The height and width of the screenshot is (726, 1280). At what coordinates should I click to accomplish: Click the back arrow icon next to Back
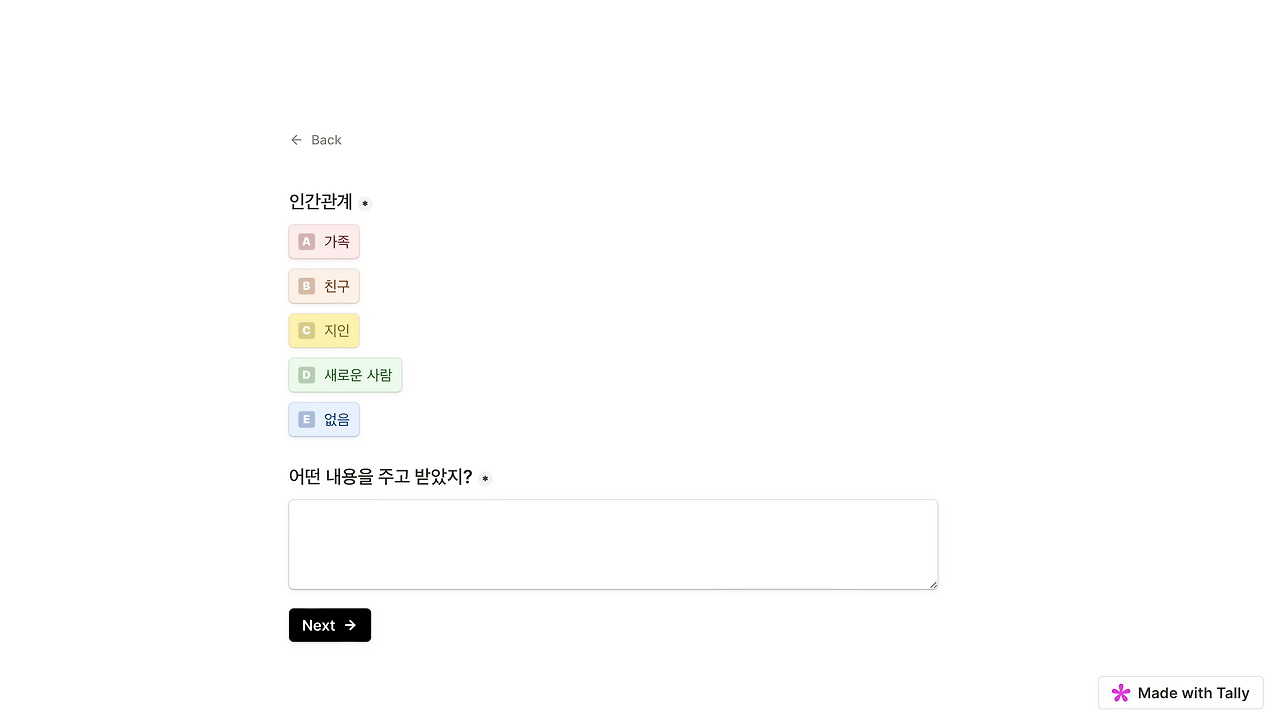tap(296, 140)
